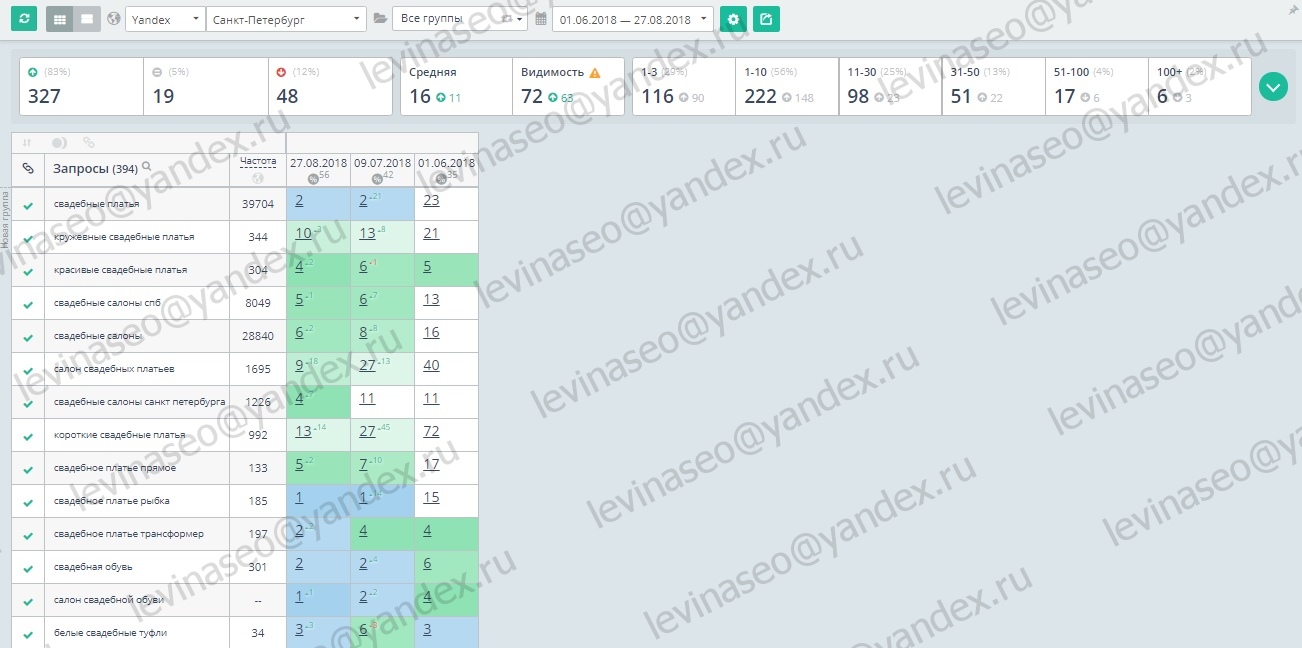This screenshot has height=648, width=1302.
Task: Filter by 31-50 positions card
Action: coord(992,86)
